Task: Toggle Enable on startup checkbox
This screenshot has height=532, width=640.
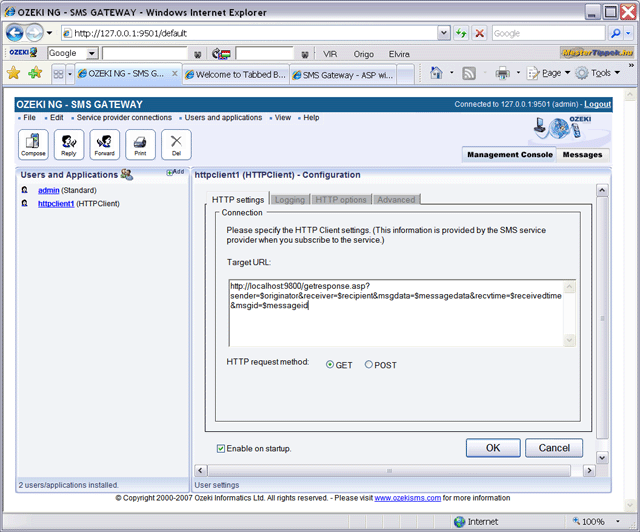Action: pyautogui.click(x=221, y=449)
